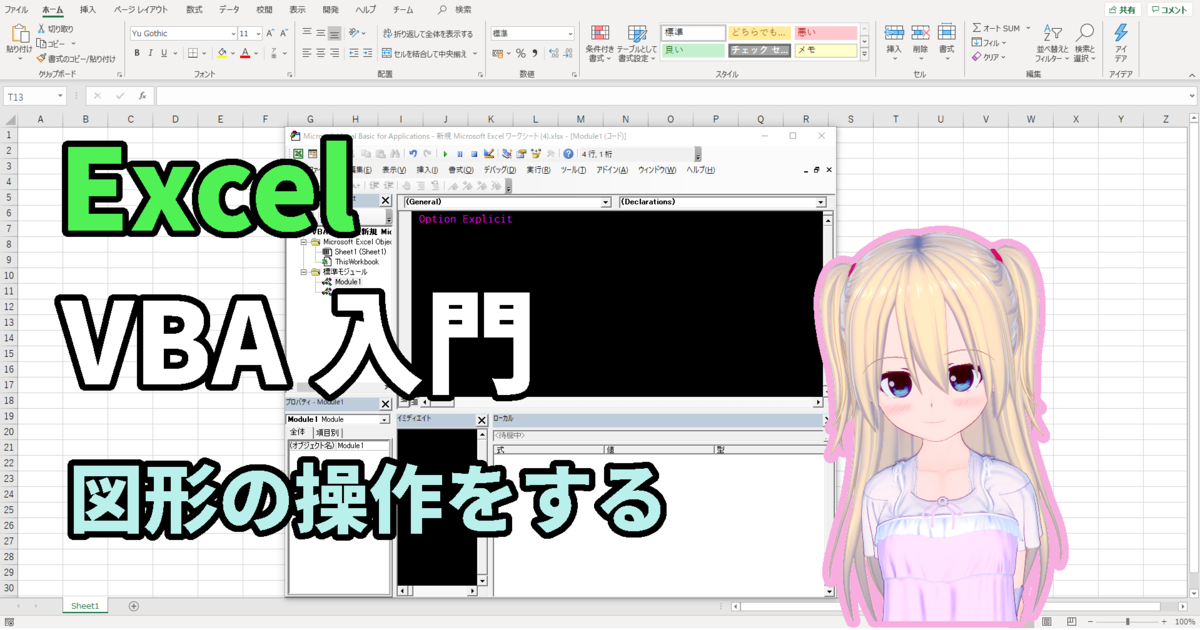Click the Comment (コメント) button
The height and width of the screenshot is (630, 1200).
[x=1169, y=9]
